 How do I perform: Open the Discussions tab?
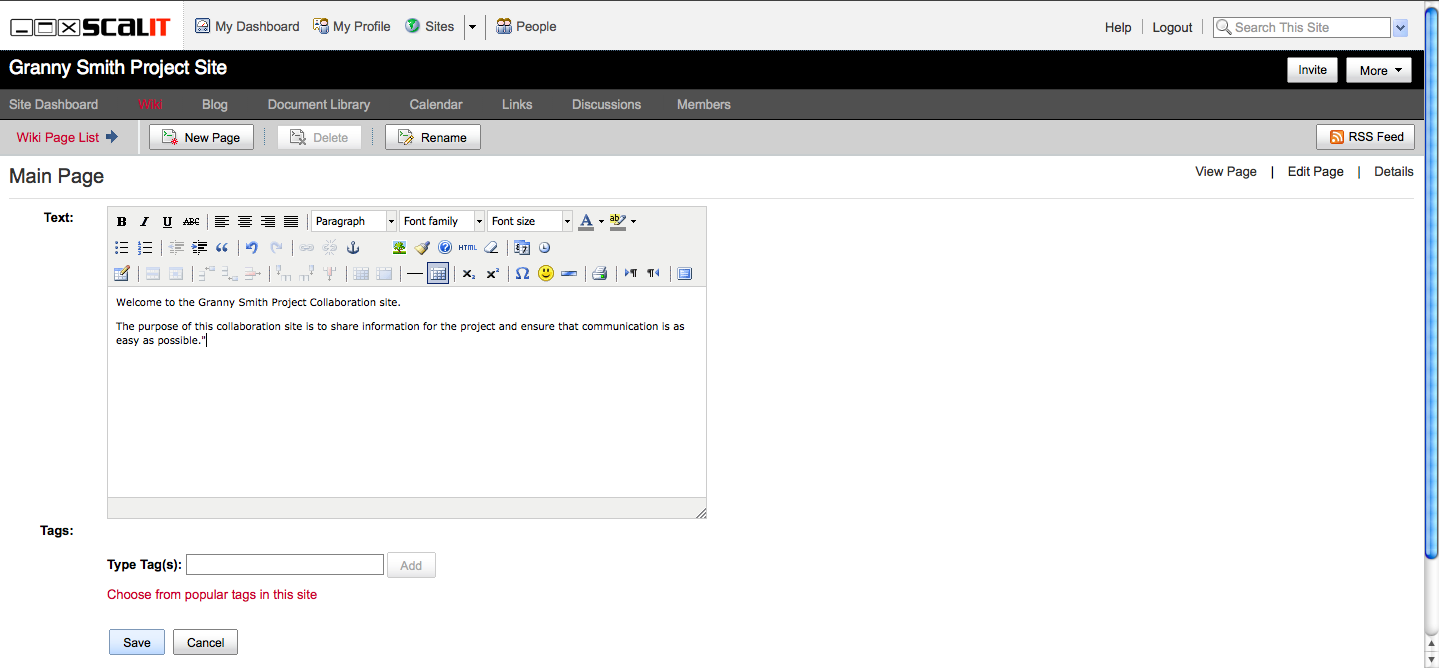pyautogui.click(x=607, y=104)
